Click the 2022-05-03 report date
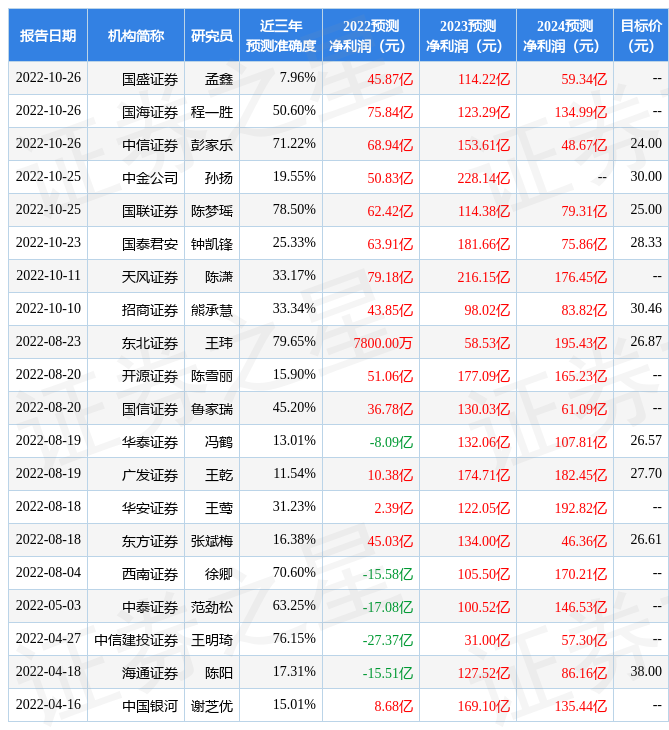Image resolution: width=669 pixels, height=730 pixels. pyautogui.click(x=48, y=605)
